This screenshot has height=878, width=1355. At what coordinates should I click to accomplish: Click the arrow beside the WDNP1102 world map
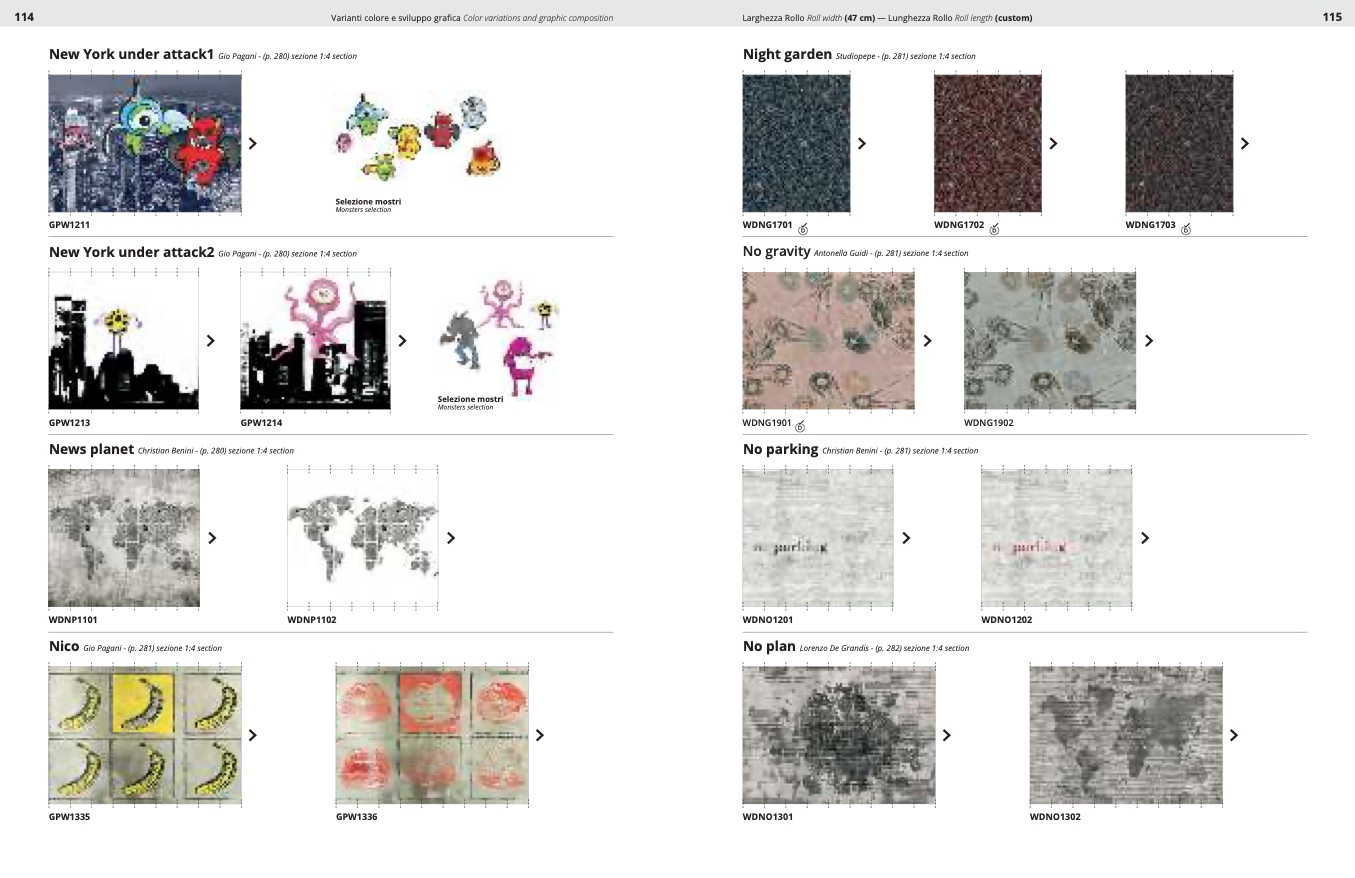point(451,538)
